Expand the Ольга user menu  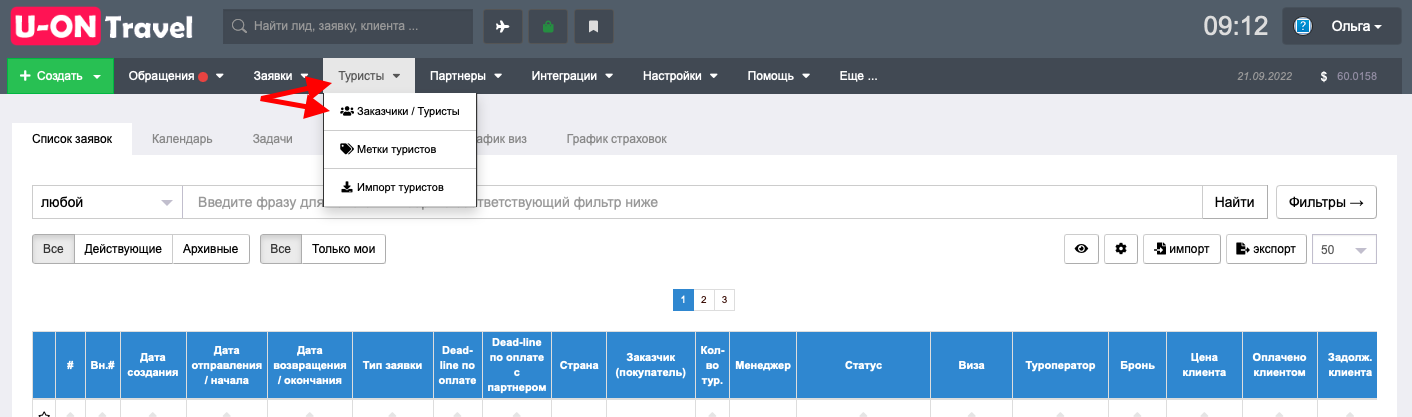pyautogui.click(x=1341, y=27)
